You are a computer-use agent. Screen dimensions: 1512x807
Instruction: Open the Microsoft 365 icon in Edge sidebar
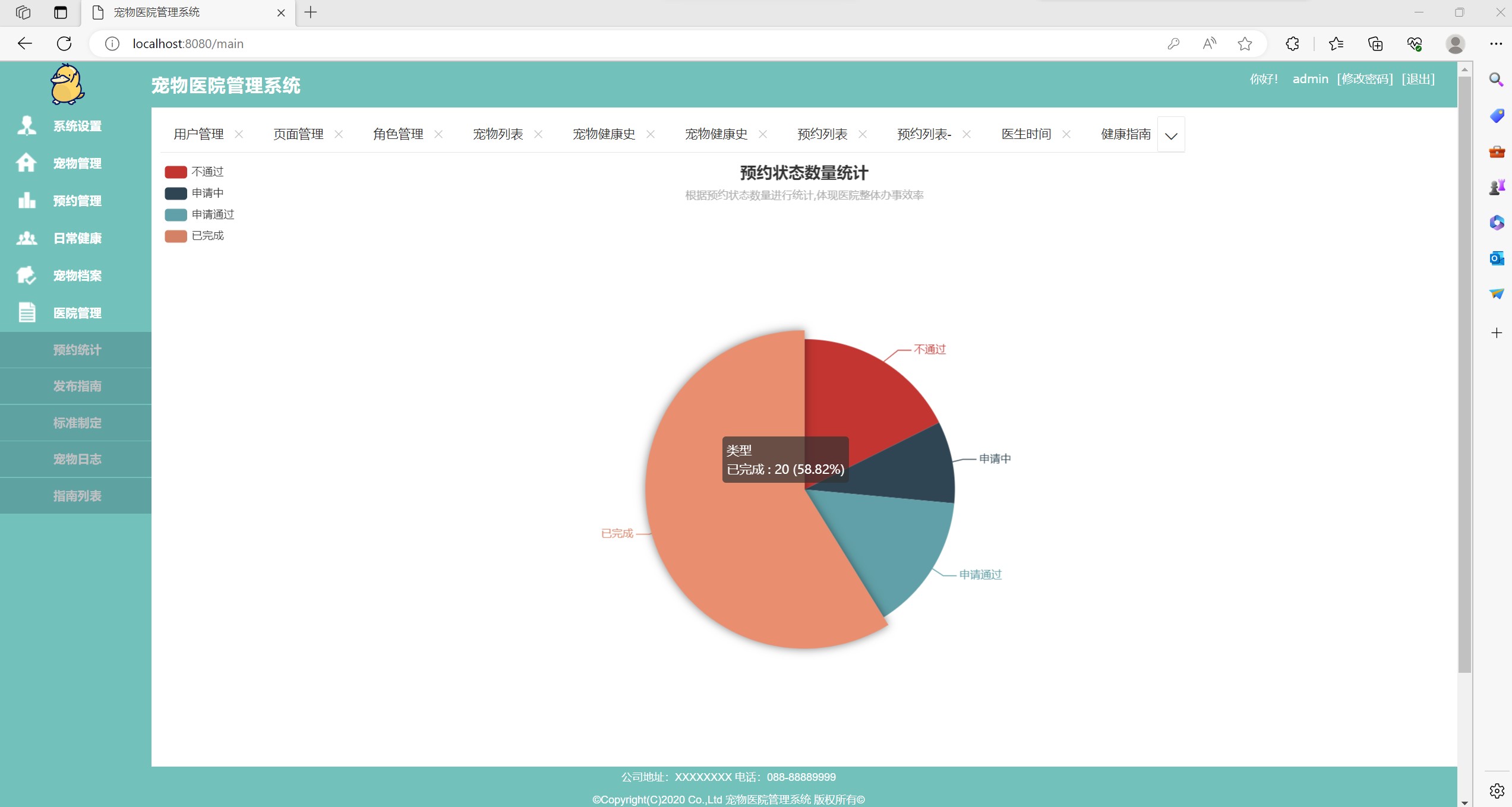coord(1497,223)
